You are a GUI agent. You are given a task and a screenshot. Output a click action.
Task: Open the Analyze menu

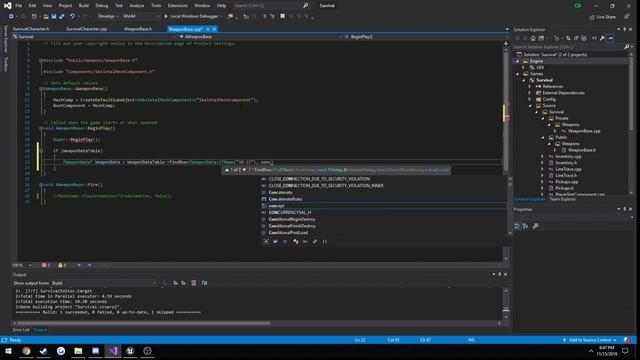point(136,6)
